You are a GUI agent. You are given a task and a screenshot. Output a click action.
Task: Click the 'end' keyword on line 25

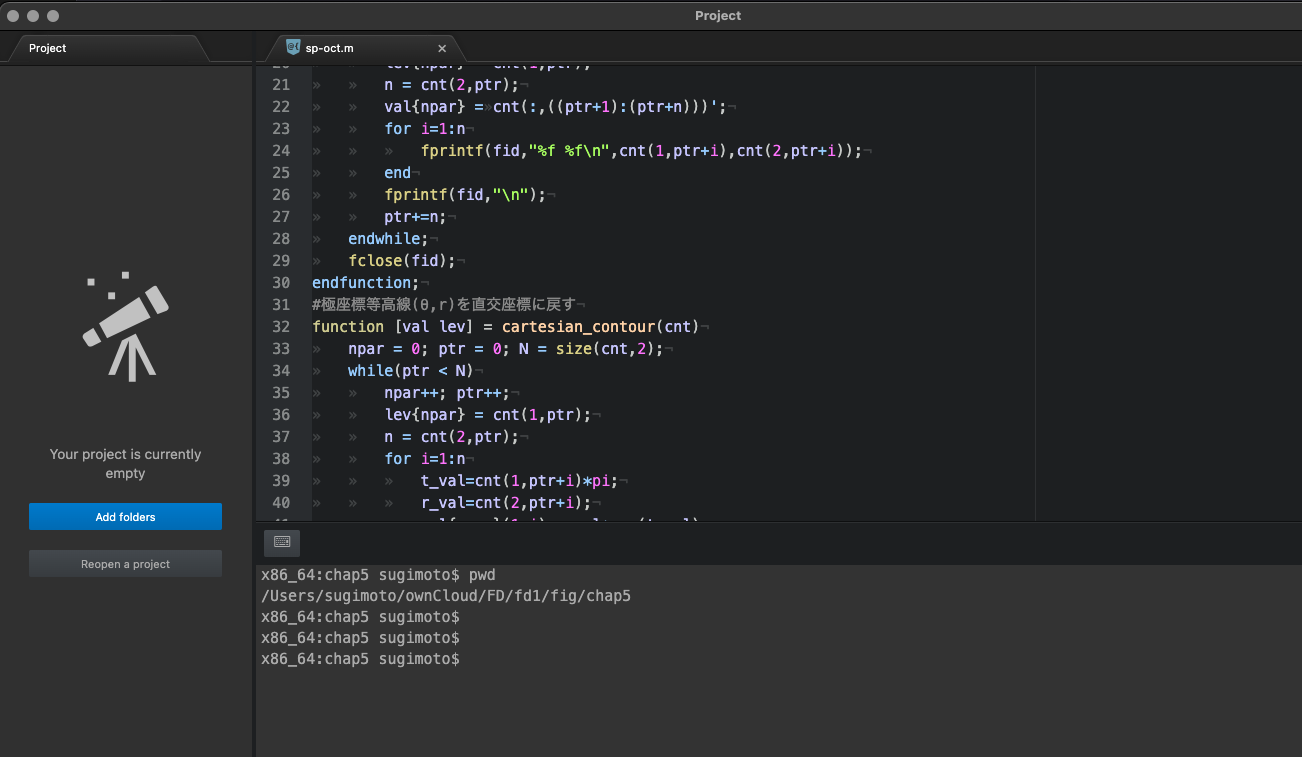(x=398, y=173)
